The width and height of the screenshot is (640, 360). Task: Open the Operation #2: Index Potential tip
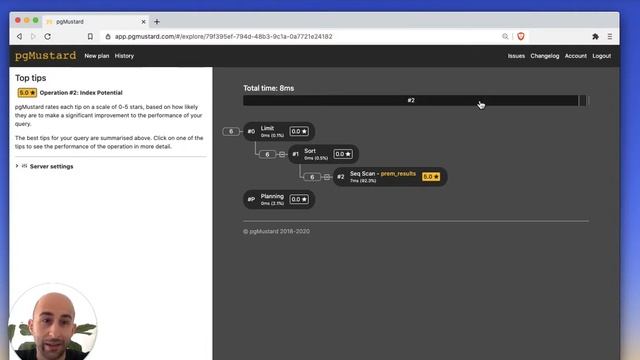tap(81, 93)
